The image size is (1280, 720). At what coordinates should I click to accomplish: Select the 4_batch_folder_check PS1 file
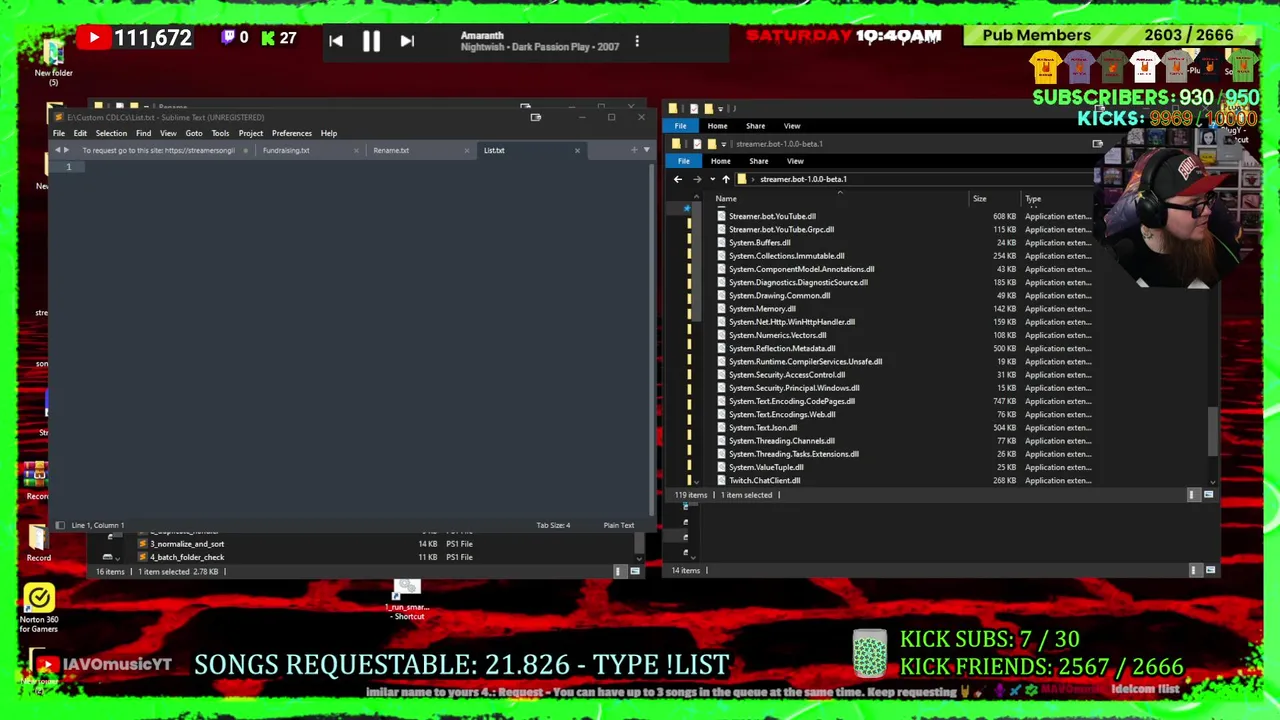point(187,557)
